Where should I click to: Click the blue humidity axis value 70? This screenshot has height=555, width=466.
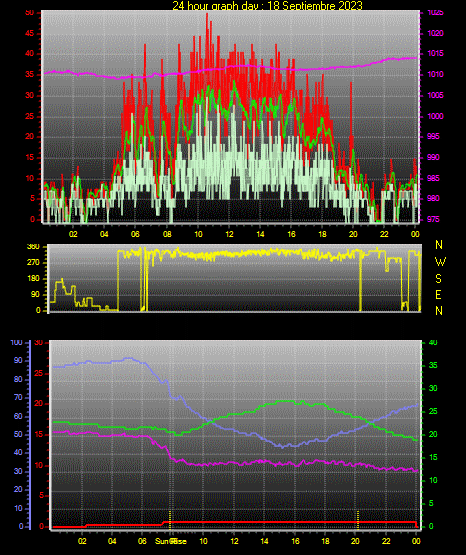pyautogui.click(x=18, y=398)
